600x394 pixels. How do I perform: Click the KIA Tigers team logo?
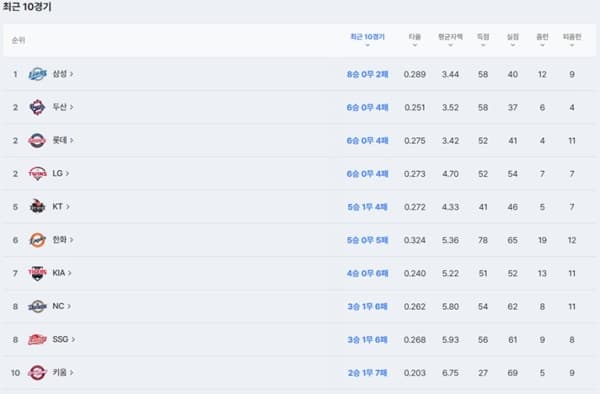pyautogui.click(x=38, y=273)
